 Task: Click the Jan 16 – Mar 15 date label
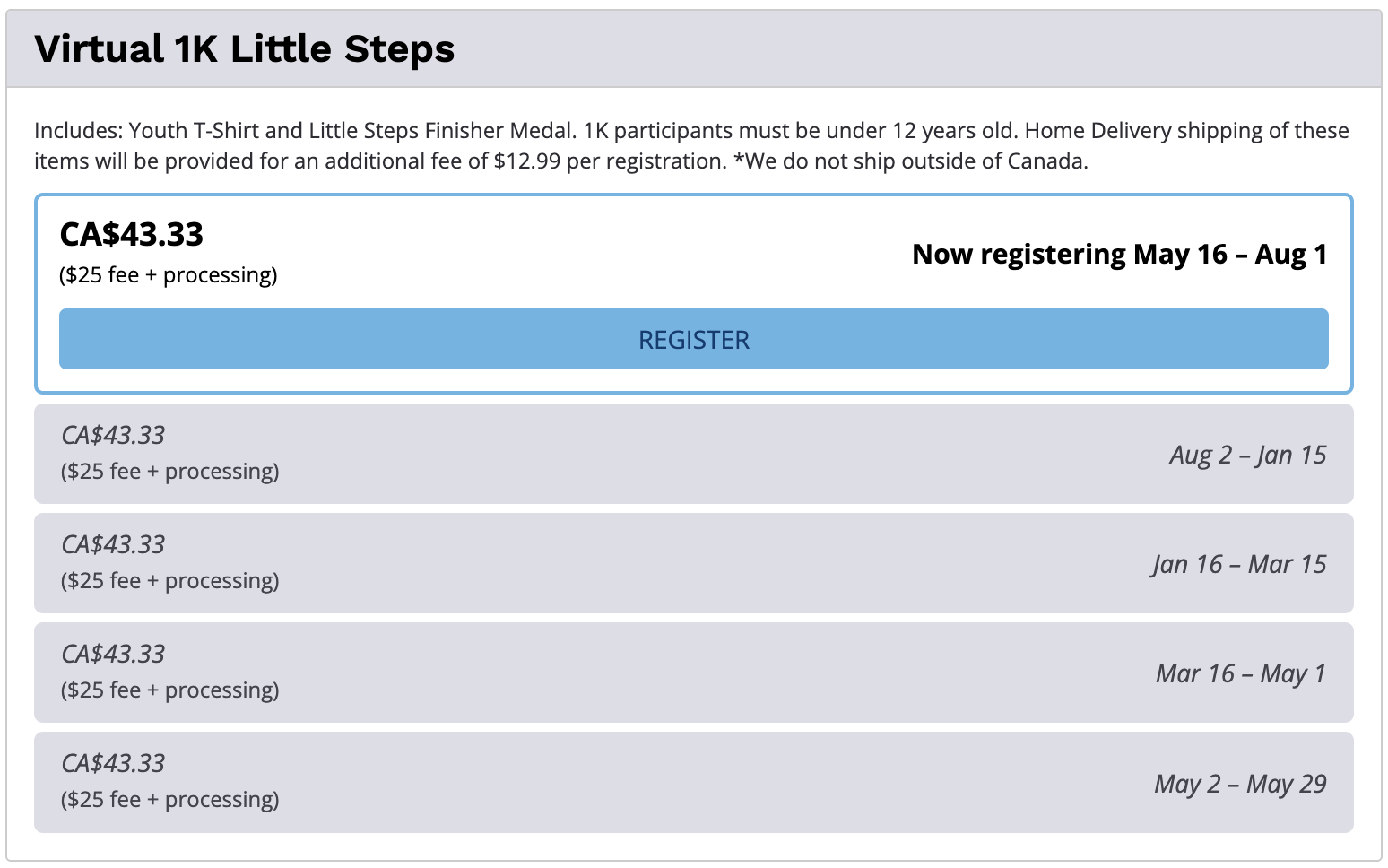coord(1239,564)
